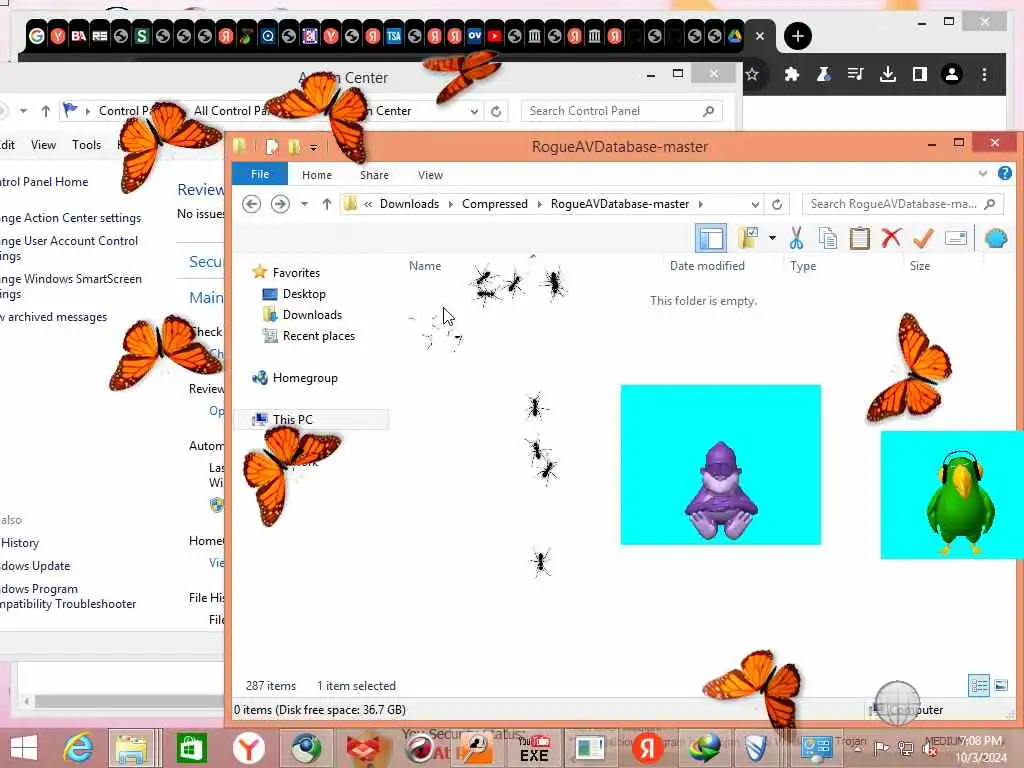Image resolution: width=1024 pixels, height=768 pixels.
Task: Open Change Action Center settings link
Action: (71, 217)
